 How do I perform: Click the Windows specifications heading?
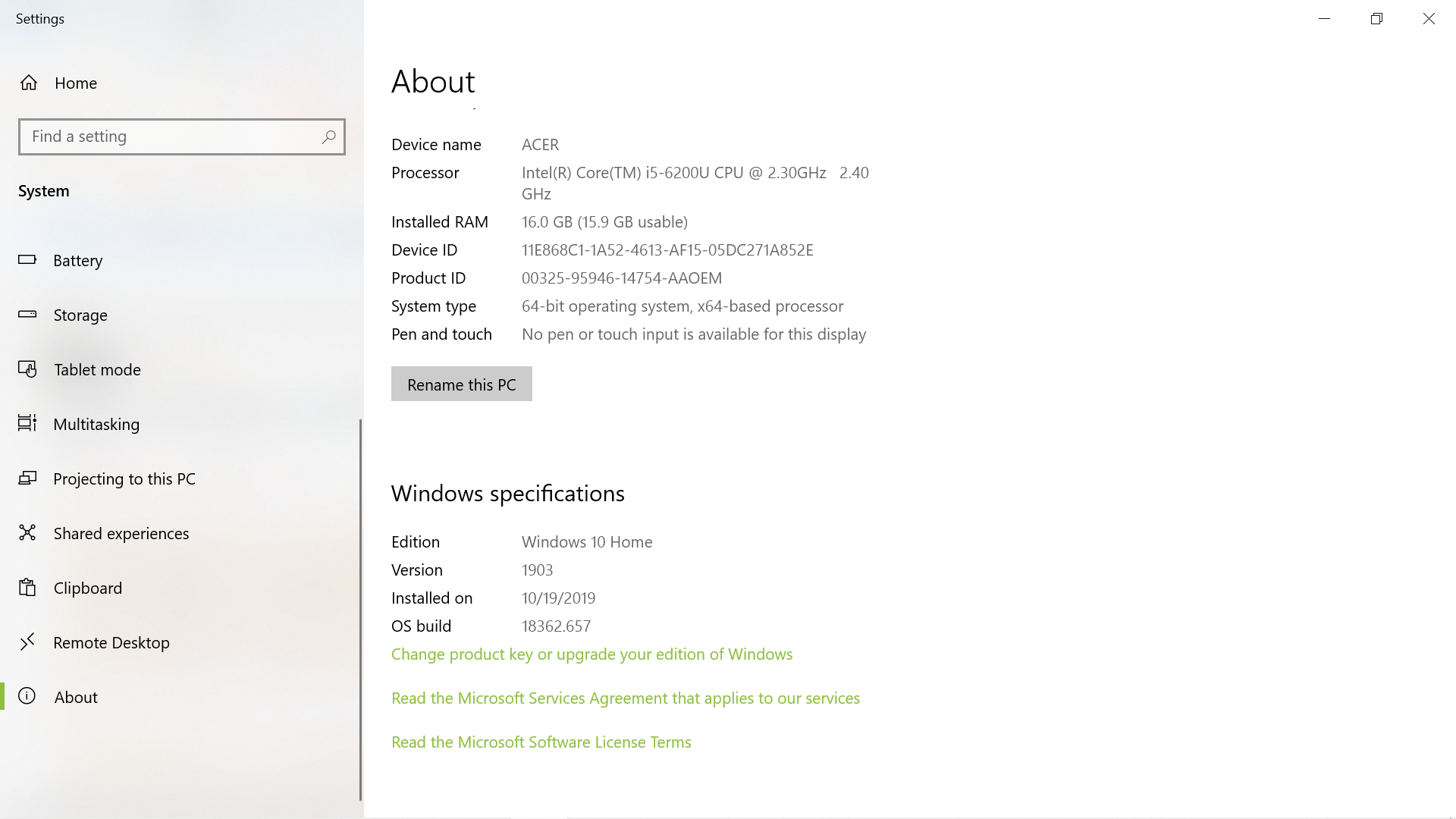(508, 494)
